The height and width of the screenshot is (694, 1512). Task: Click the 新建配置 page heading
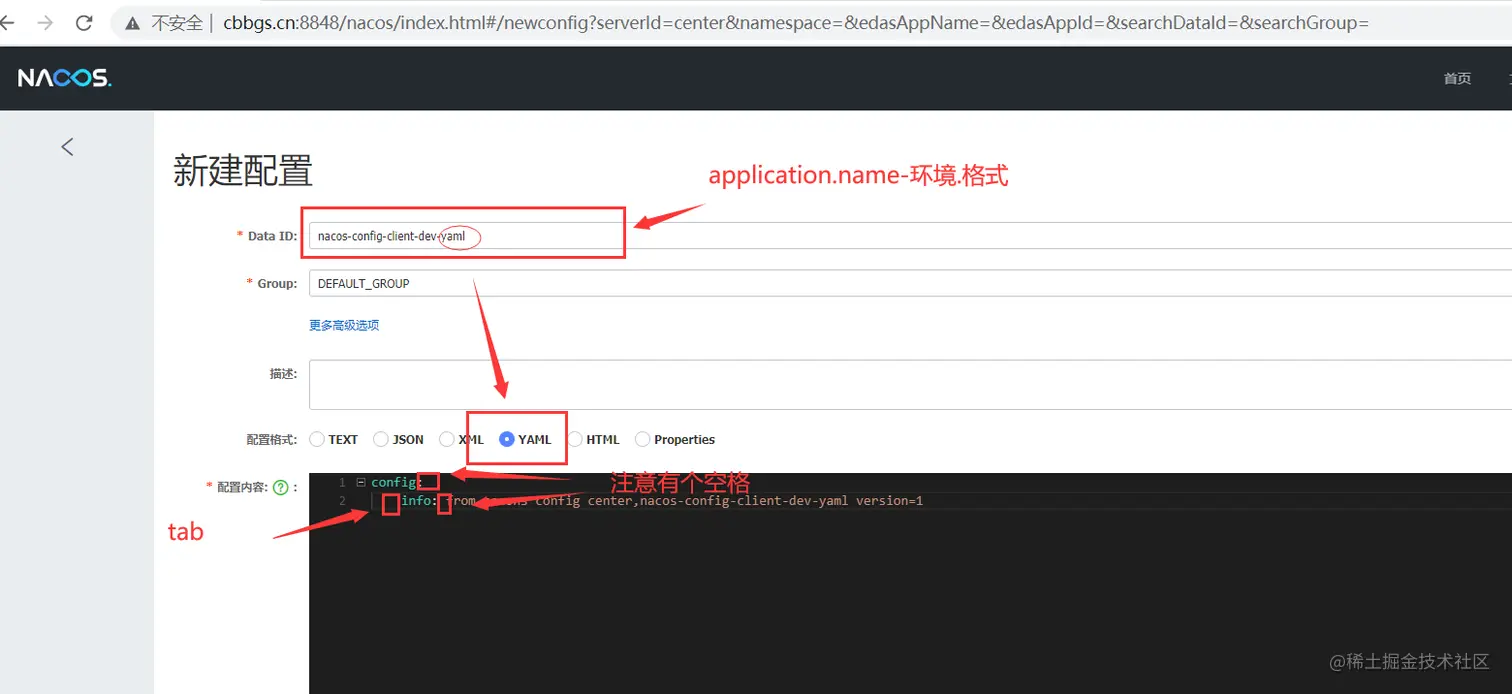243,171
